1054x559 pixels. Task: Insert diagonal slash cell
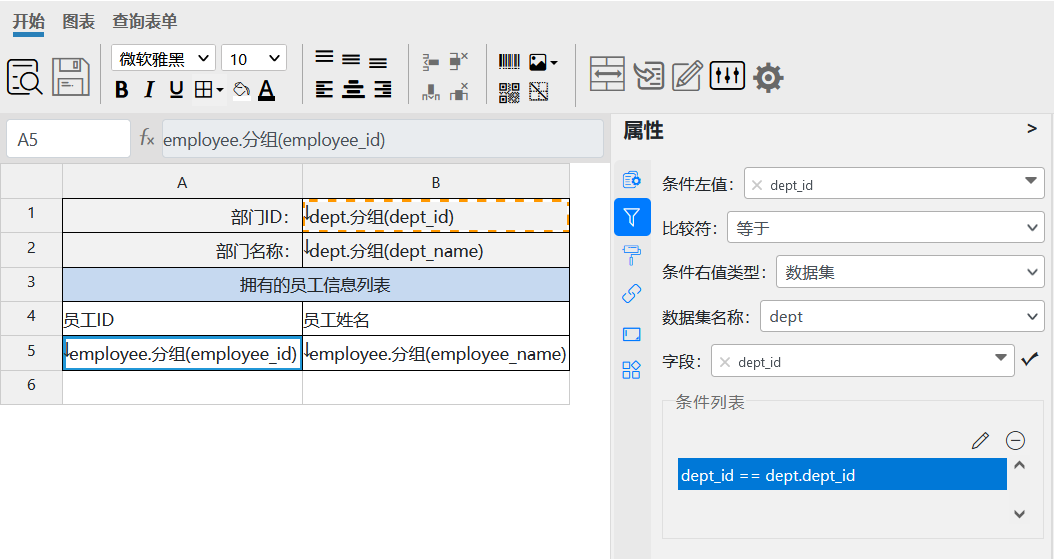pyautogui.click(x=538, y=91)
